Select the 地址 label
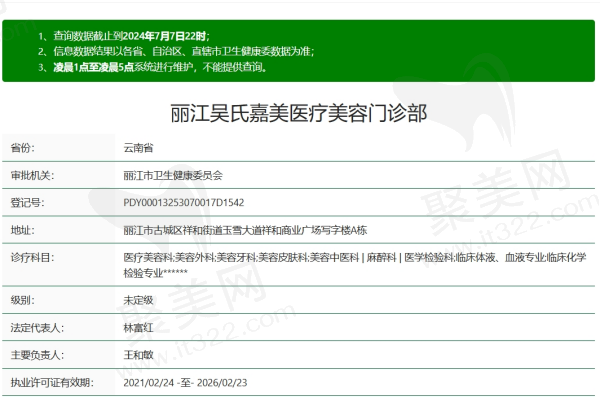600x406 pixels. tap(23, 230)
